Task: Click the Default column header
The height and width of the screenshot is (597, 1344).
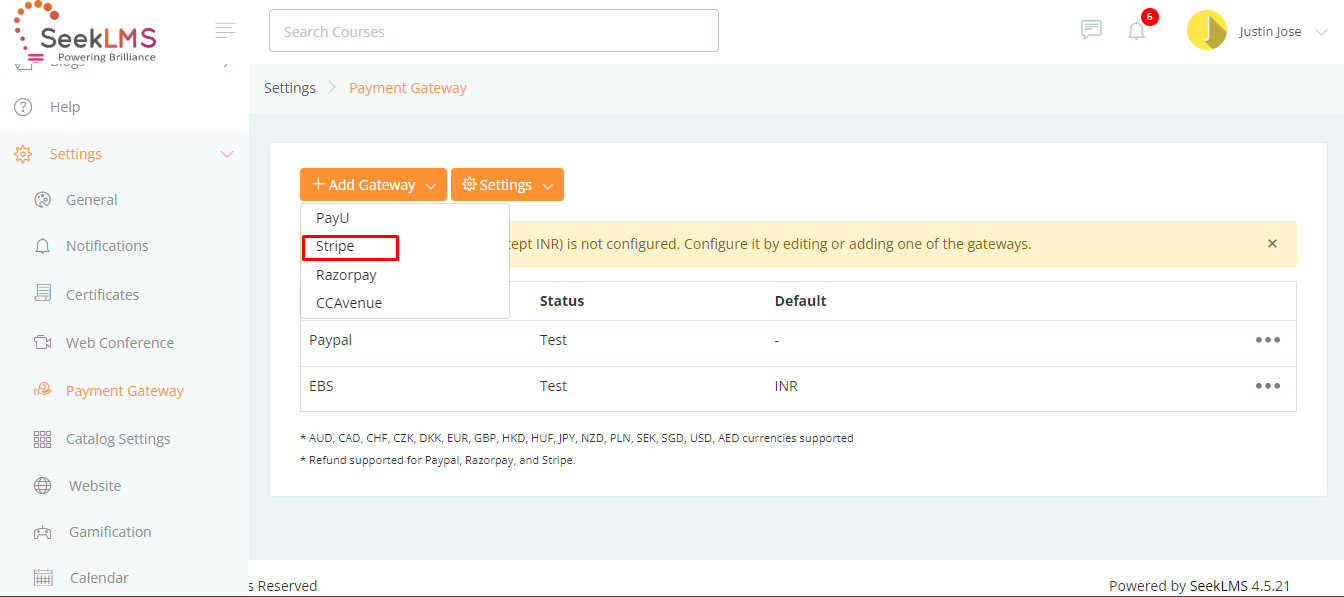Action: [x=801, y=300]
